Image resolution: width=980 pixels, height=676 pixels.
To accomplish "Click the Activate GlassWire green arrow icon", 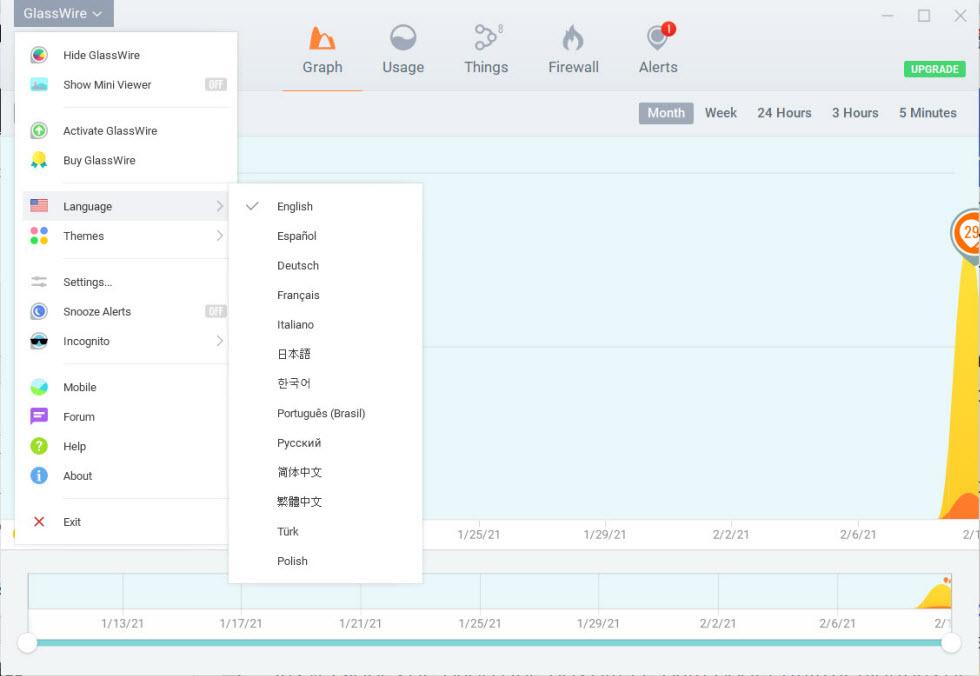I will pos(39,131).
